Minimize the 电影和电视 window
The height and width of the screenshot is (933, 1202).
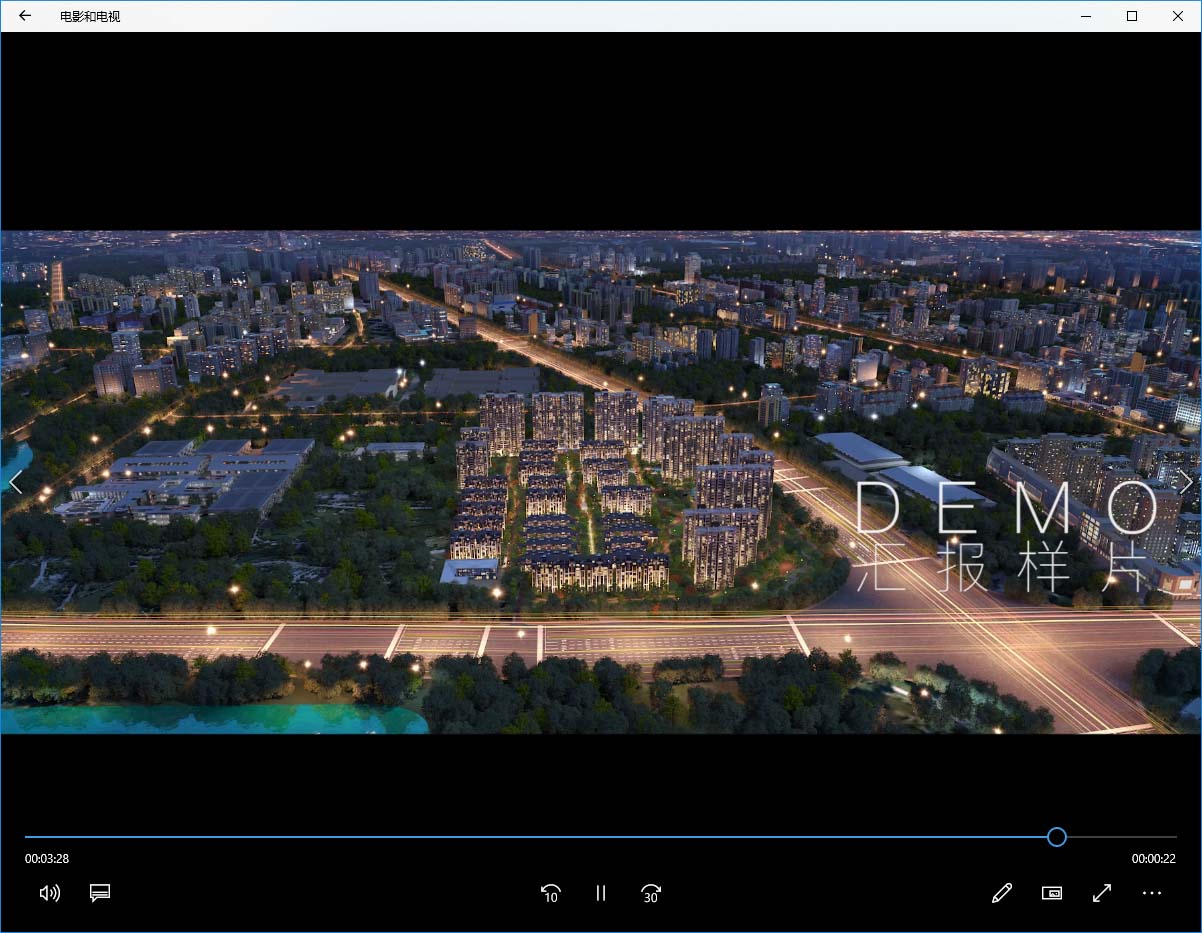coord(1086,16)
